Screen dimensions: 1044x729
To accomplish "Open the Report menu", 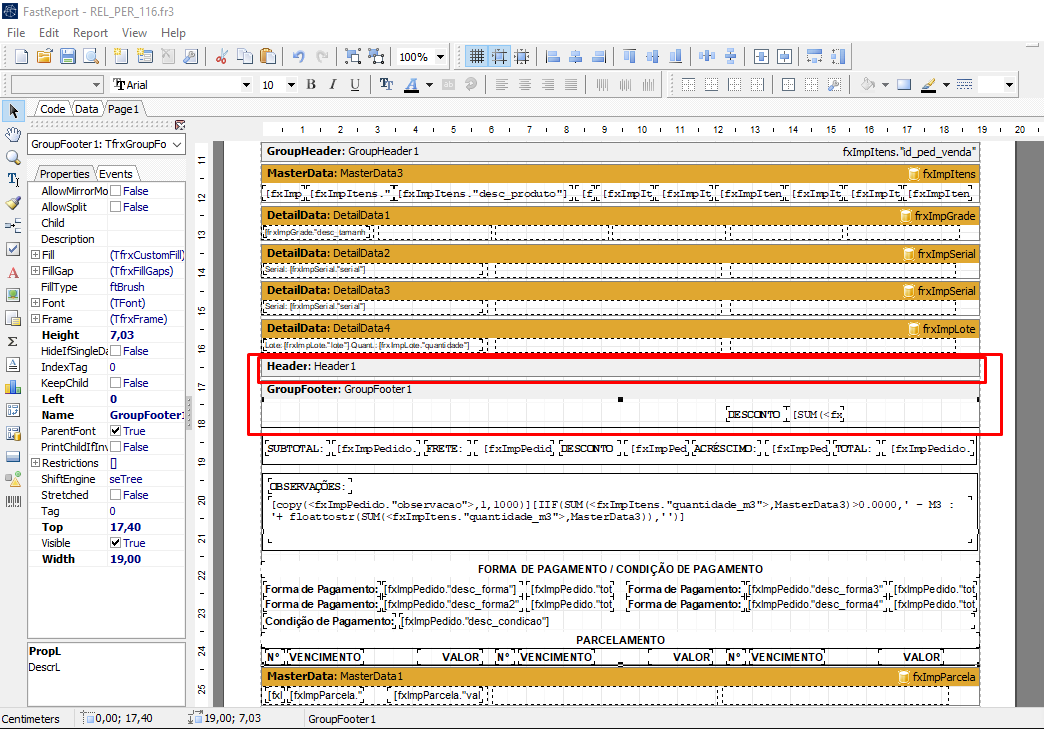I will coord(90,33).
